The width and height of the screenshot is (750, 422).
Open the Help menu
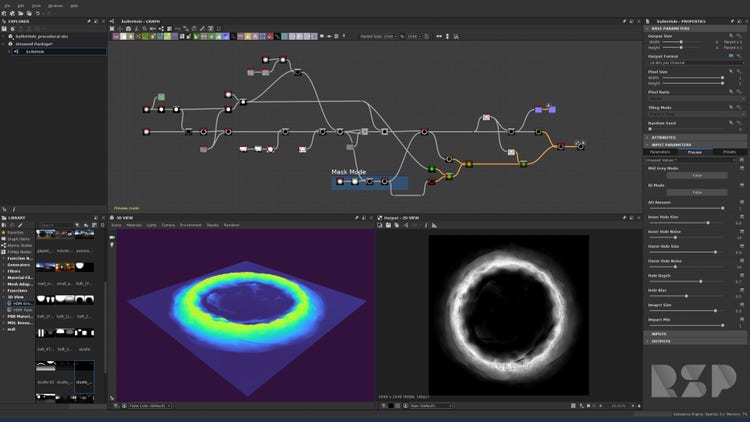click(74, 6)
